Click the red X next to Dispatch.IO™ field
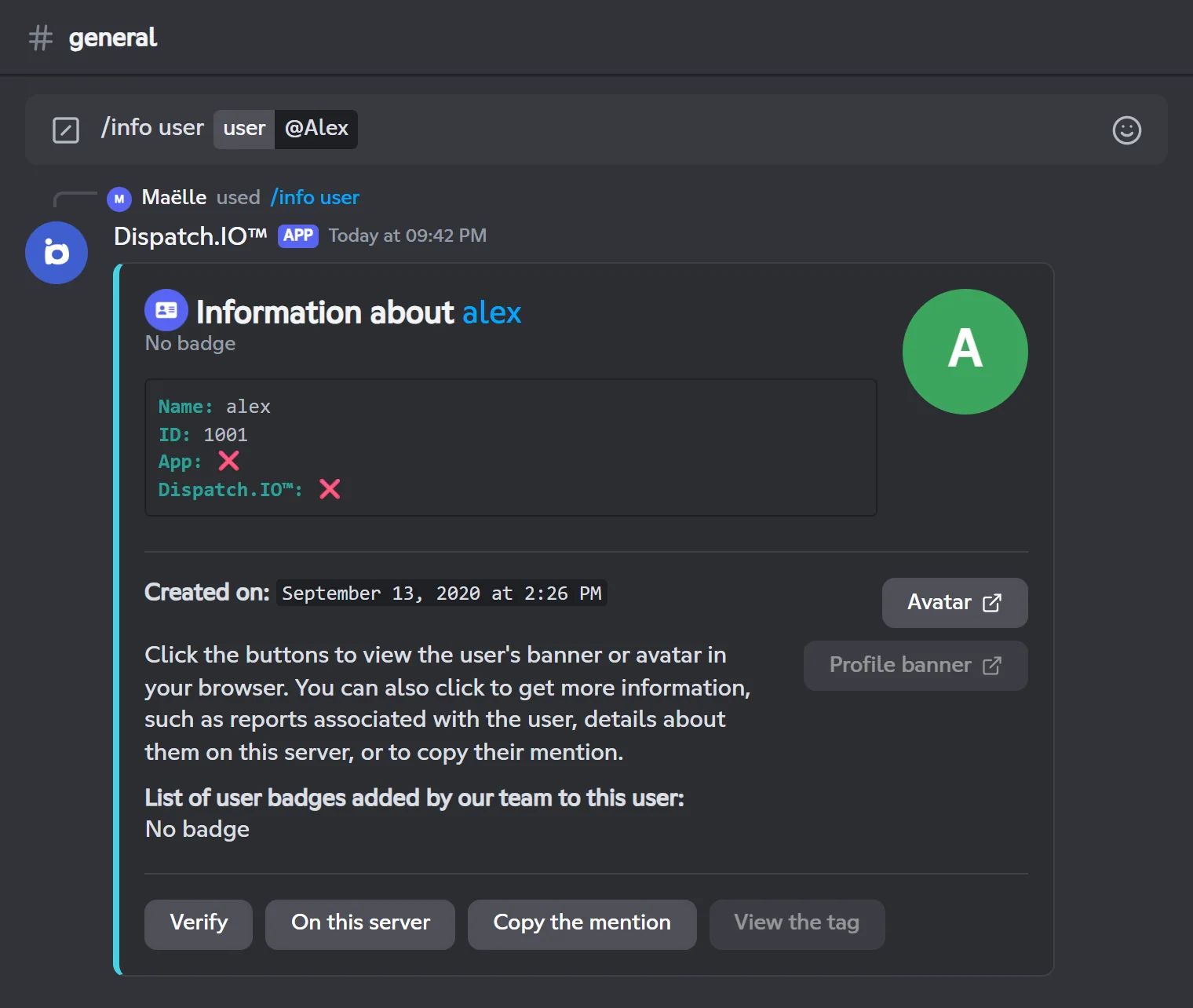The height and width of the screenshot is (1008, 1193). point(330,489)
